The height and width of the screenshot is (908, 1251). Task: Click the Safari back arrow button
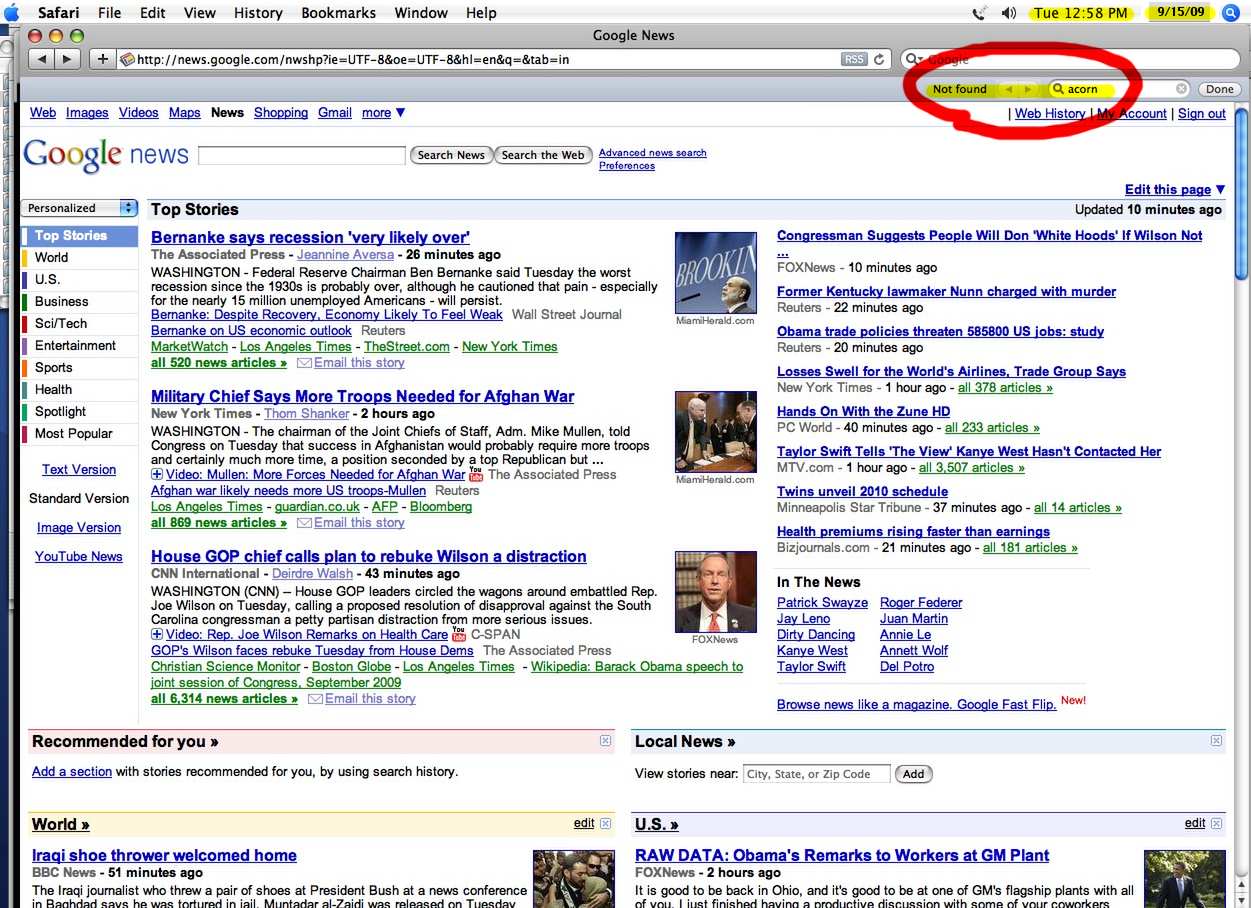(x=42, y=59)
